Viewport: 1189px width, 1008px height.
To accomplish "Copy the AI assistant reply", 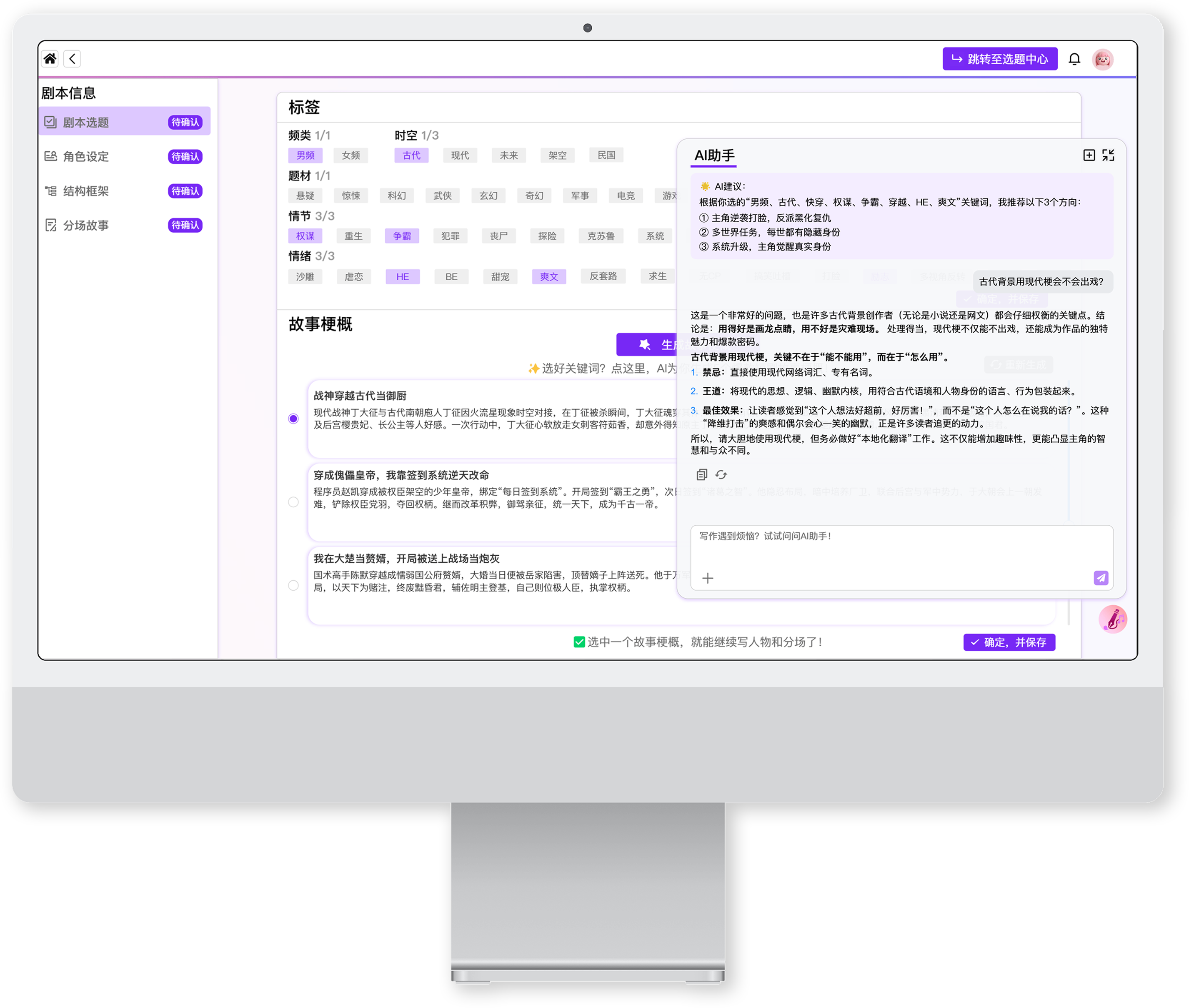I will click(702, 474).
